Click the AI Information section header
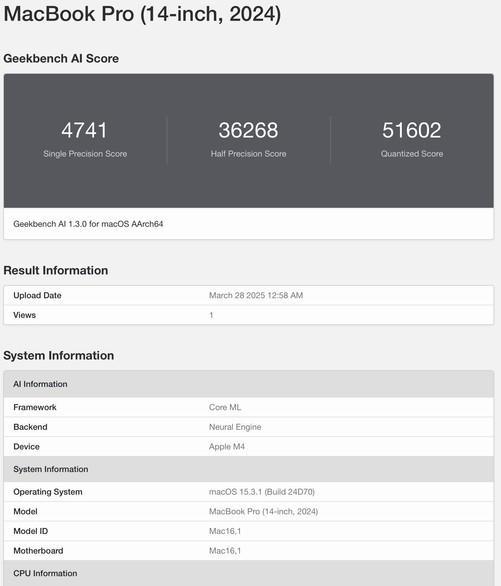This screenshot has height=586, width=501. point(249,384)
